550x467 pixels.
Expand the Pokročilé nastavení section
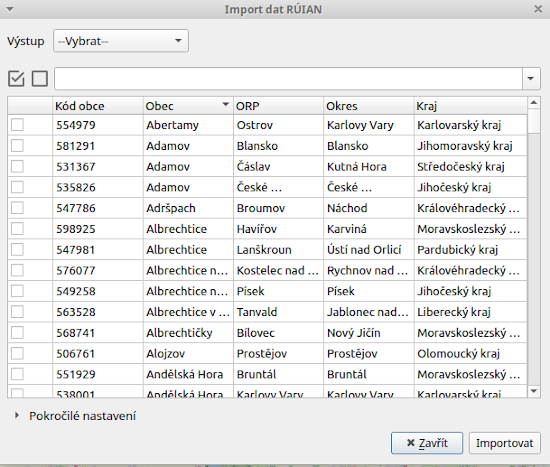[16, 415]
